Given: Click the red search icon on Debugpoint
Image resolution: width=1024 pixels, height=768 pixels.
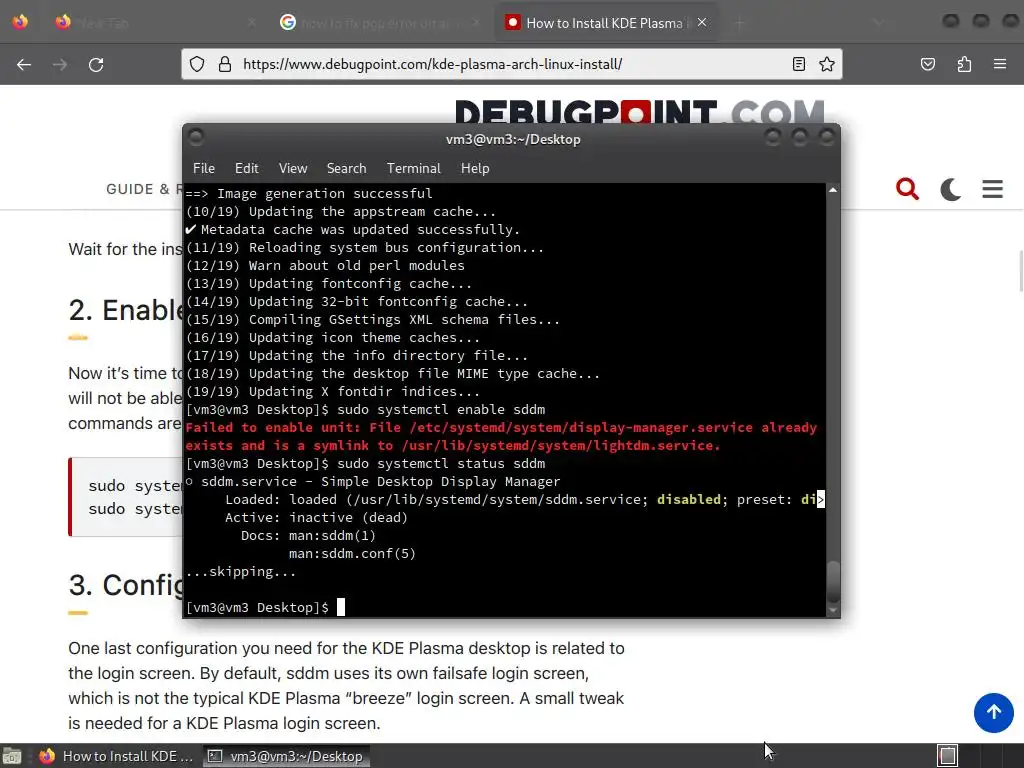Looking at the screenshot, I should tap(907, 189).
